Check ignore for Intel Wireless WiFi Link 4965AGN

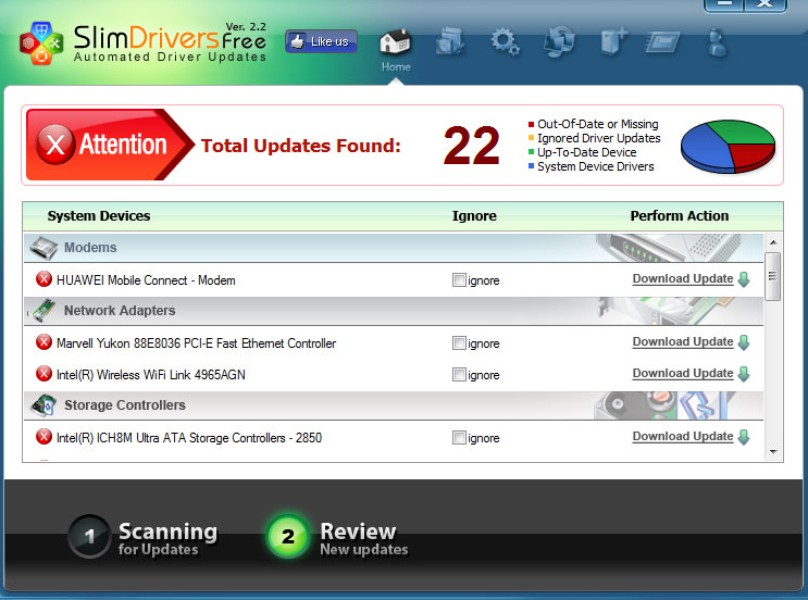(459, 374)
